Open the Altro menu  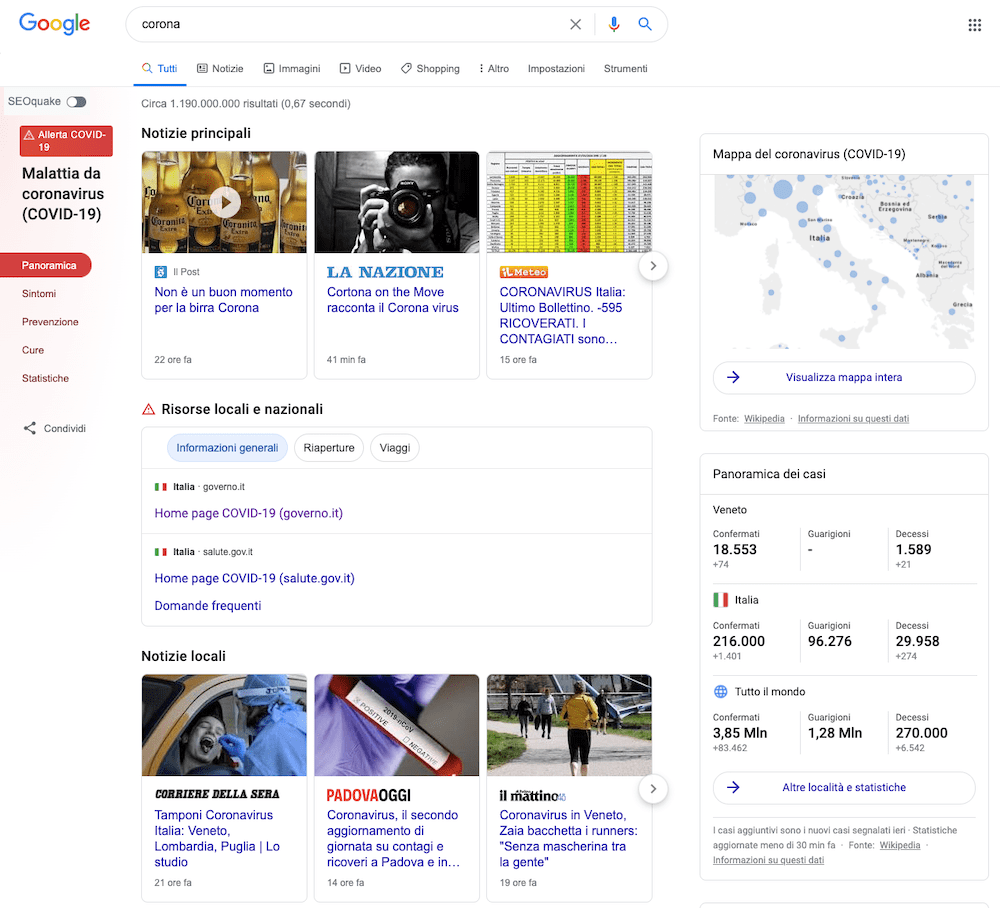(x=494, y=69)
